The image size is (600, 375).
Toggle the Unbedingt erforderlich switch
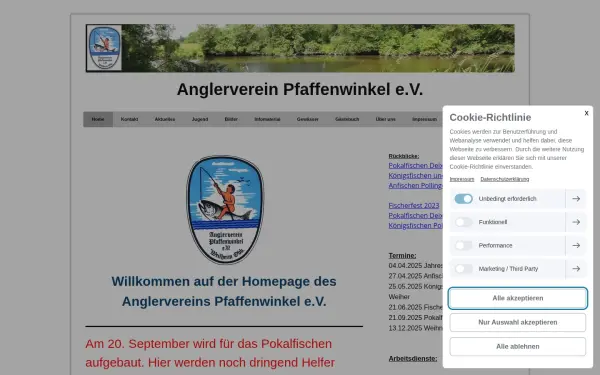463,199
